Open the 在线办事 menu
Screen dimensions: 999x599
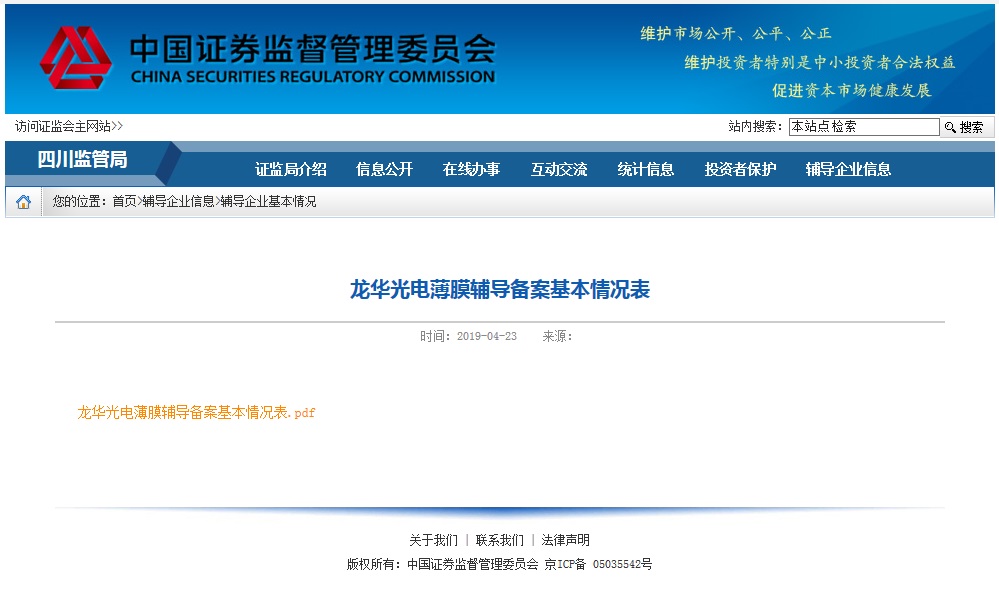click(471, 169)
